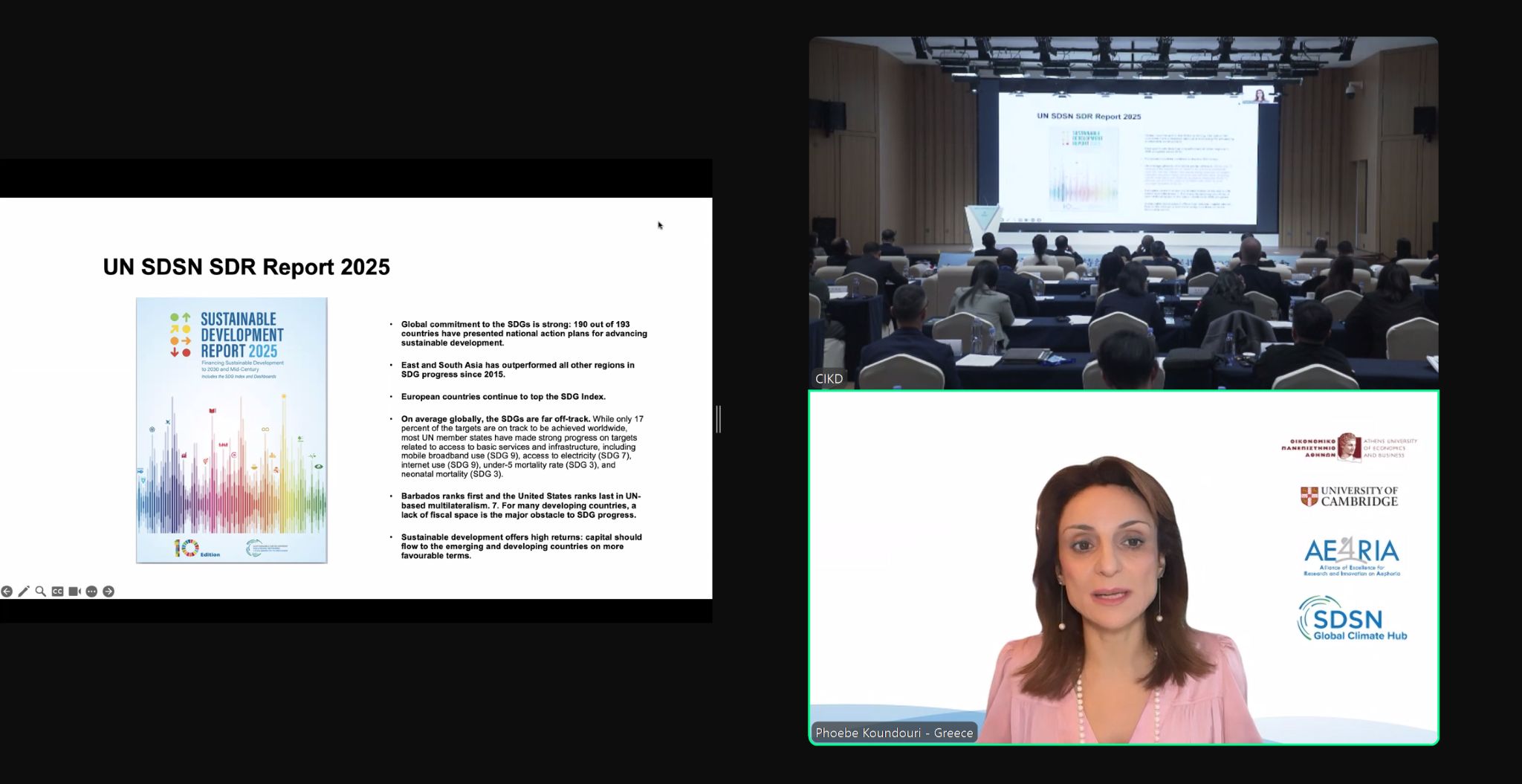This screenshot has height=784, width=1522.
Task: Advance with the next slide arrow icon
Action: pos(109,592)
